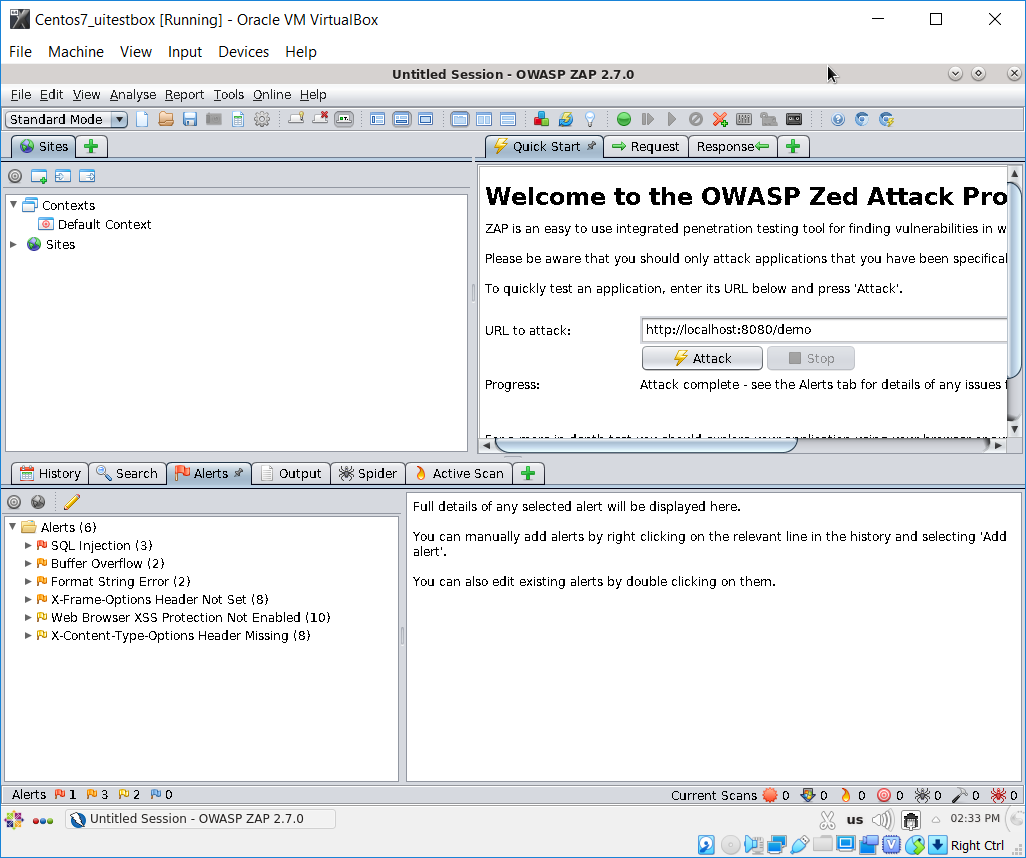Image resolution: width=1026 pixels, height=858 pixels.
Task: Click the blue question mark help icon
Action: 838,119
